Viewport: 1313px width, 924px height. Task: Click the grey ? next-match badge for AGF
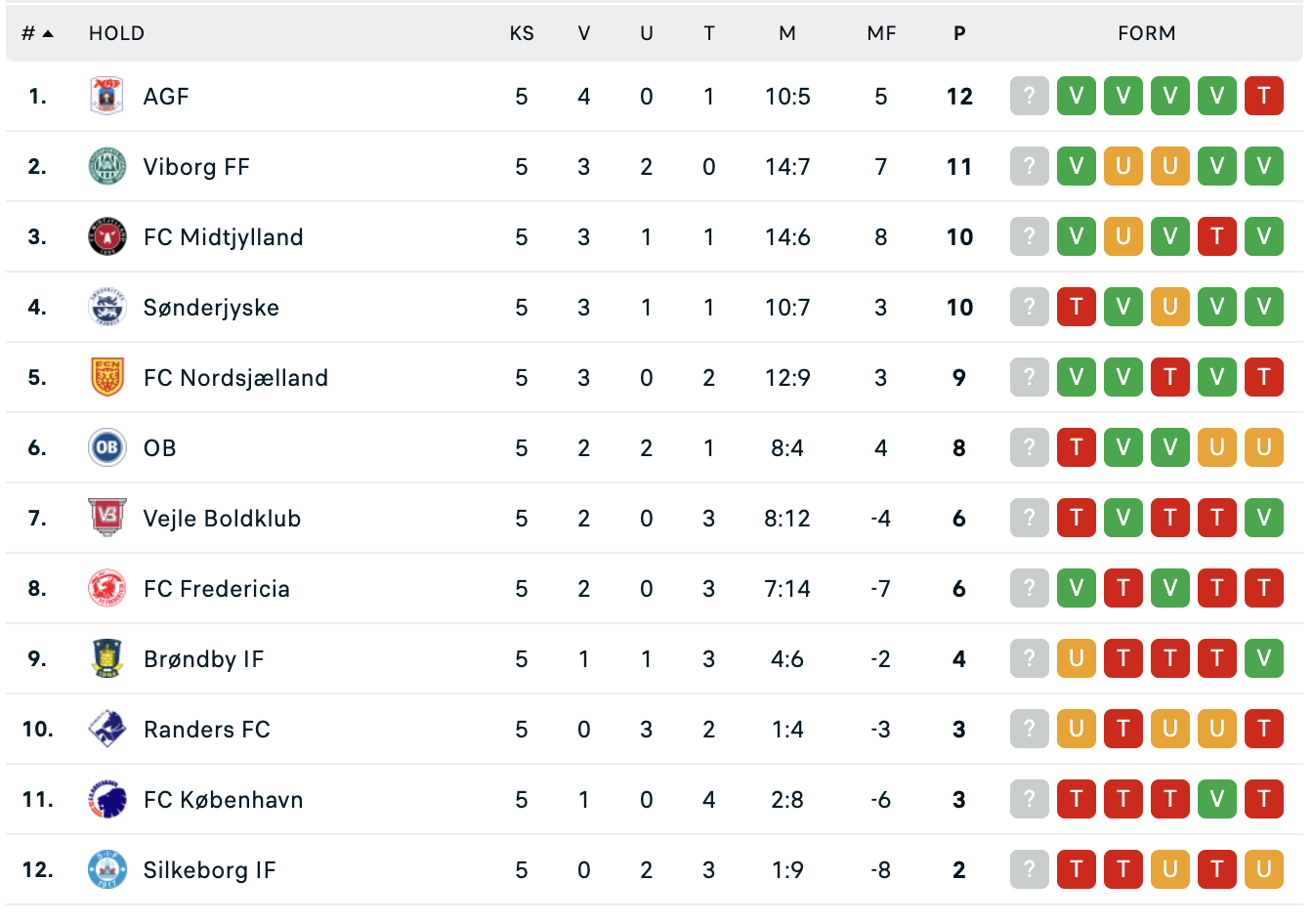coord(1029,96)
